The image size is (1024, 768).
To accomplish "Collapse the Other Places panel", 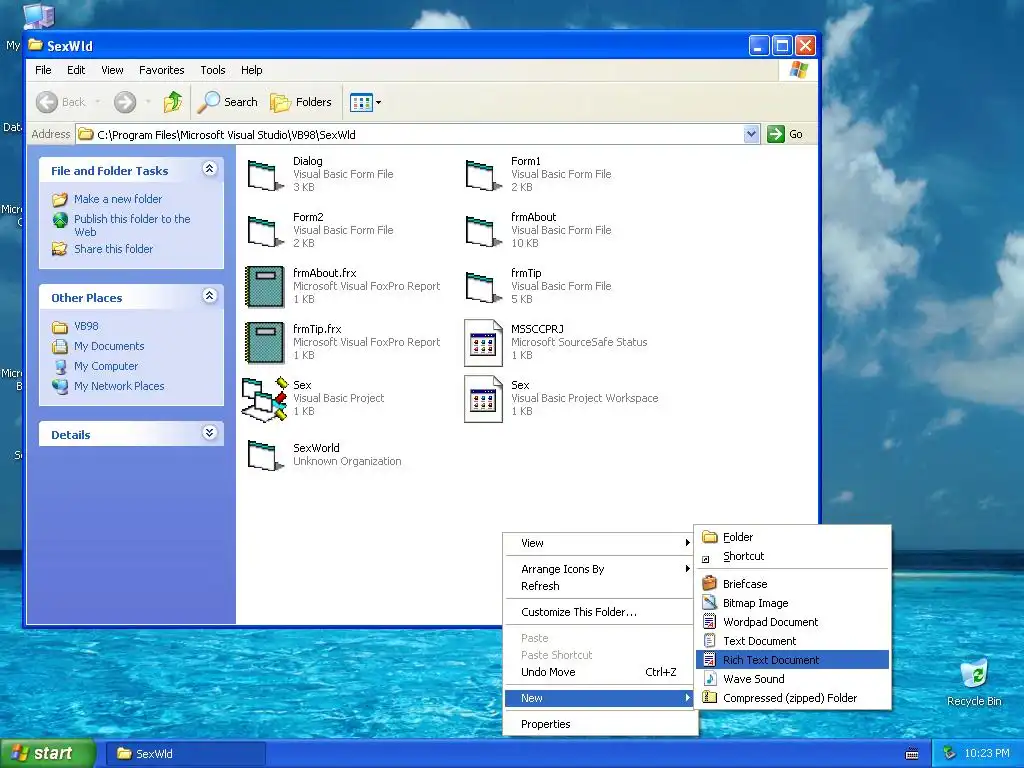I will tap(210, 296).
